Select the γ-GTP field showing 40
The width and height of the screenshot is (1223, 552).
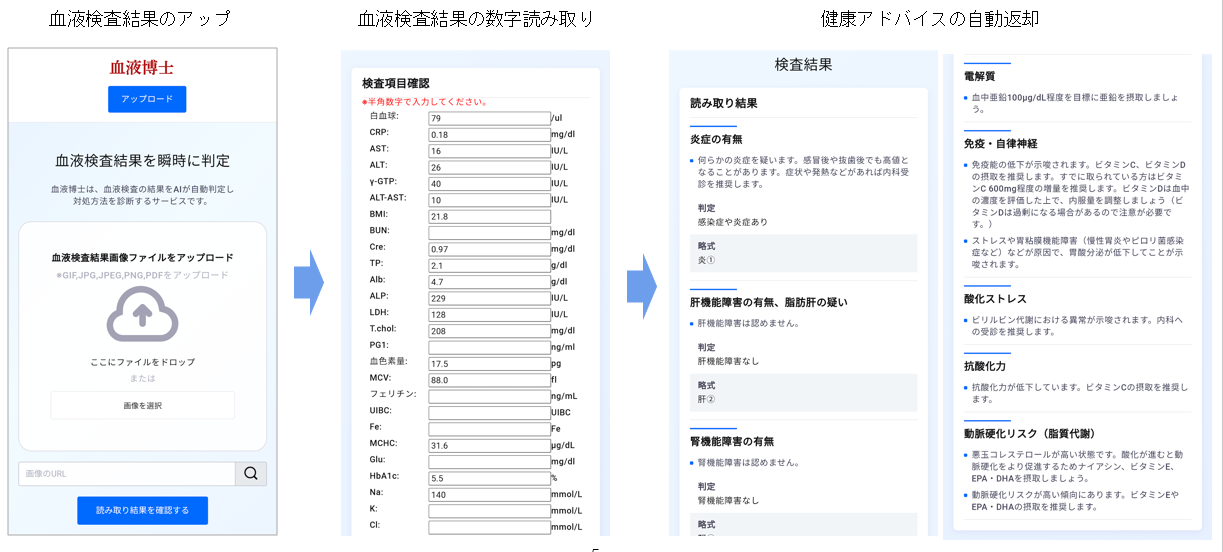pos(489,183)
